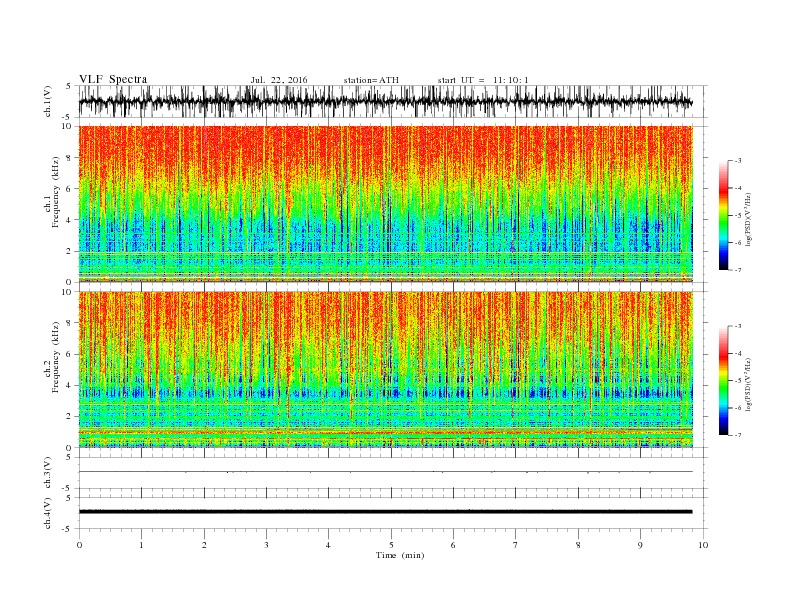This screenshot has height=612, width=792.
Task: Click the ch.4 voltage trace panel
Action: [x=393, y=513]
